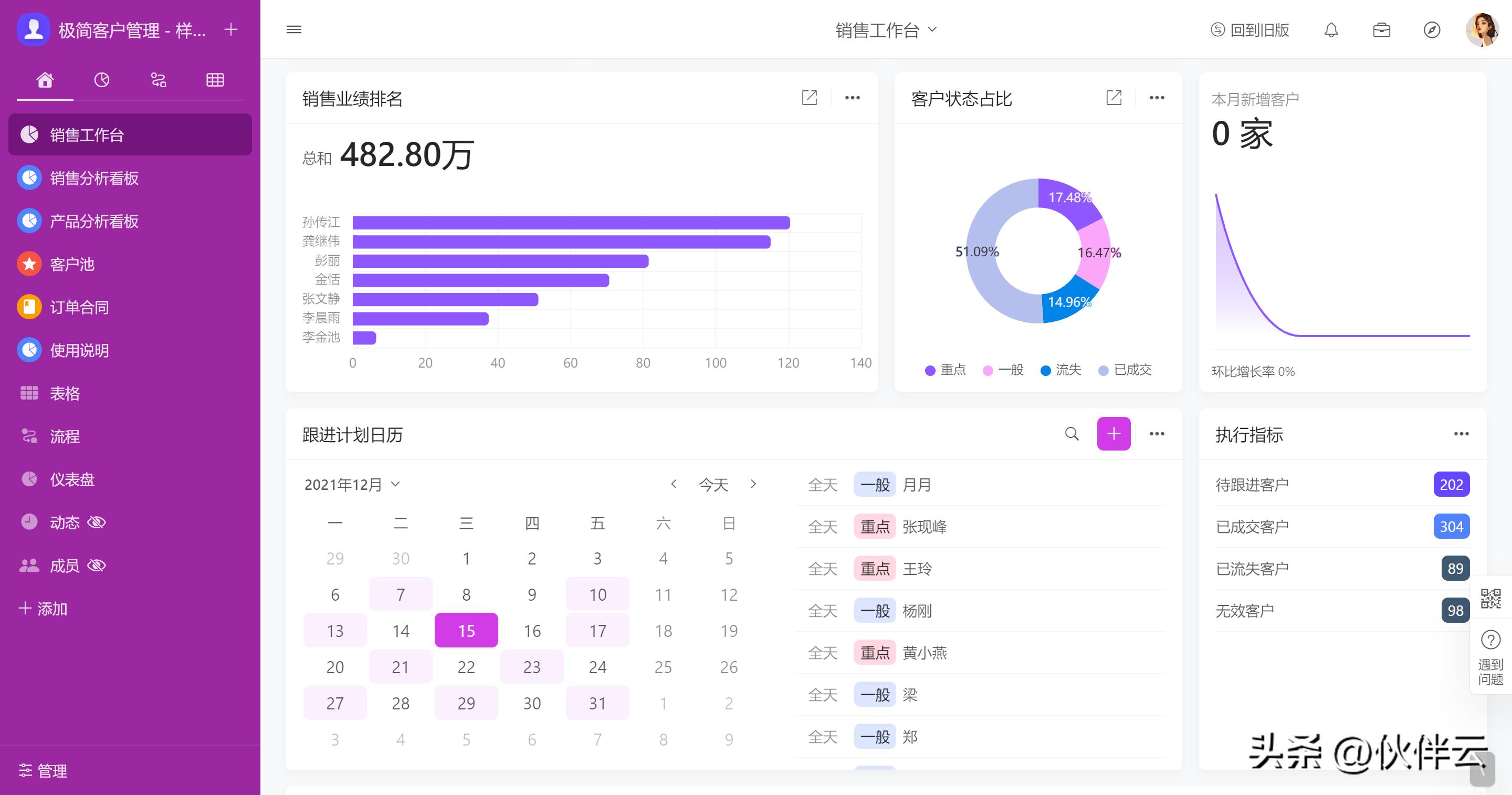Toggle visibility eye next to 成员
This screenshot has height=795, width=1512.
[x=96, y=566]
